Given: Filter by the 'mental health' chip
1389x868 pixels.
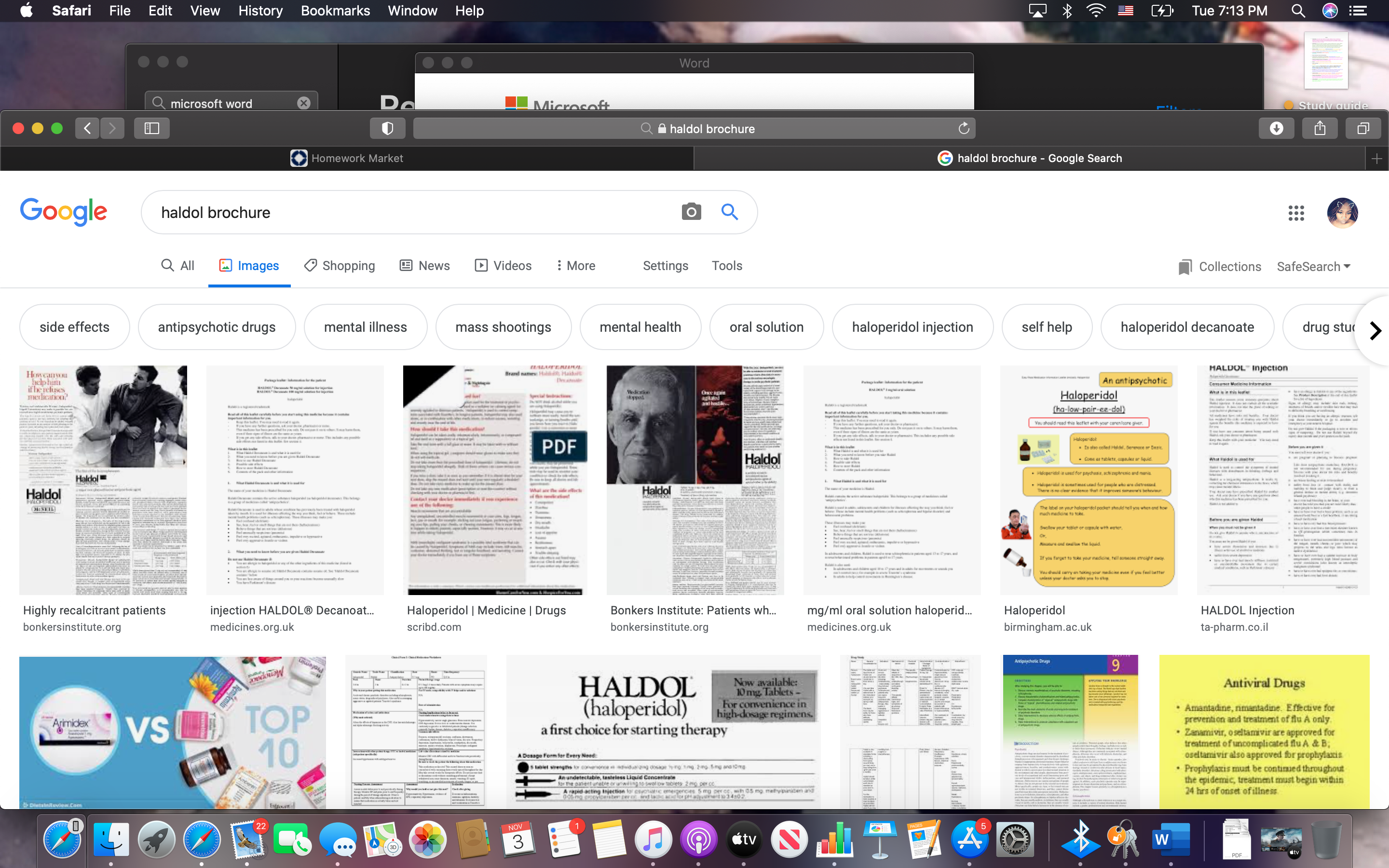Looking at the screenshot, I should (640, 327).
